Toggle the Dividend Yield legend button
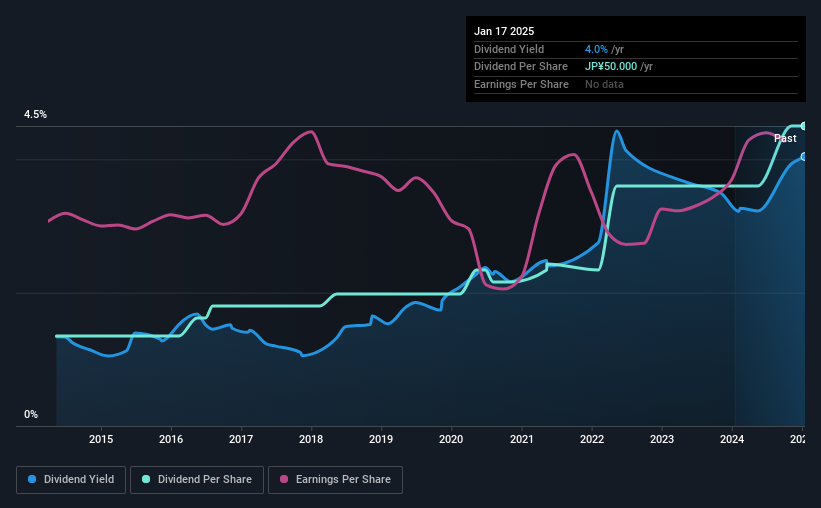 [71, 480]
